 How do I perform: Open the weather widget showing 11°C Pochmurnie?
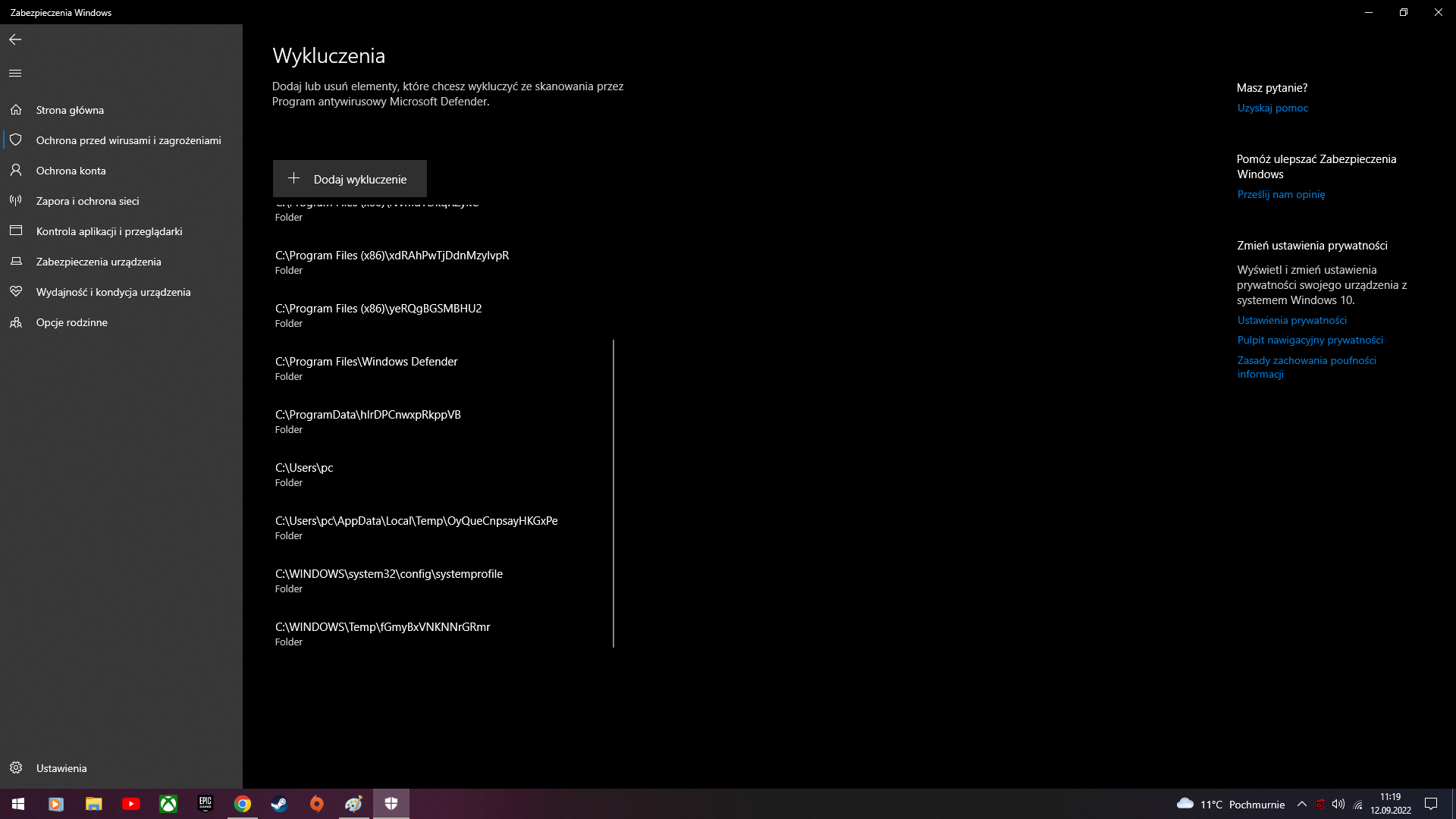pyautogui.click(x=1231, y=804)
